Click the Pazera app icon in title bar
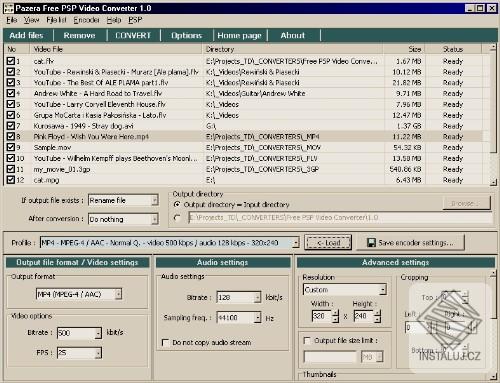Viewport: 500px width, 383px height. (8, 8)
